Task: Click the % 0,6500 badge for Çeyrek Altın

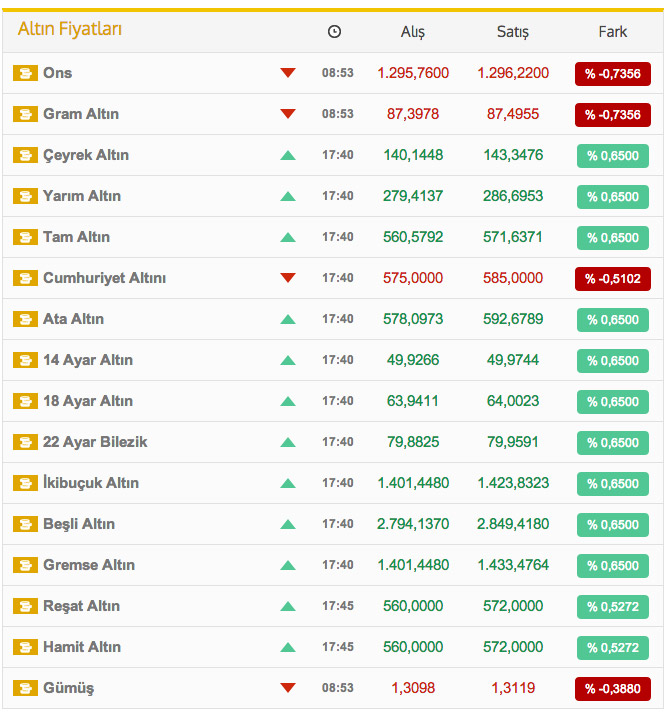Action: pos(613,156)
